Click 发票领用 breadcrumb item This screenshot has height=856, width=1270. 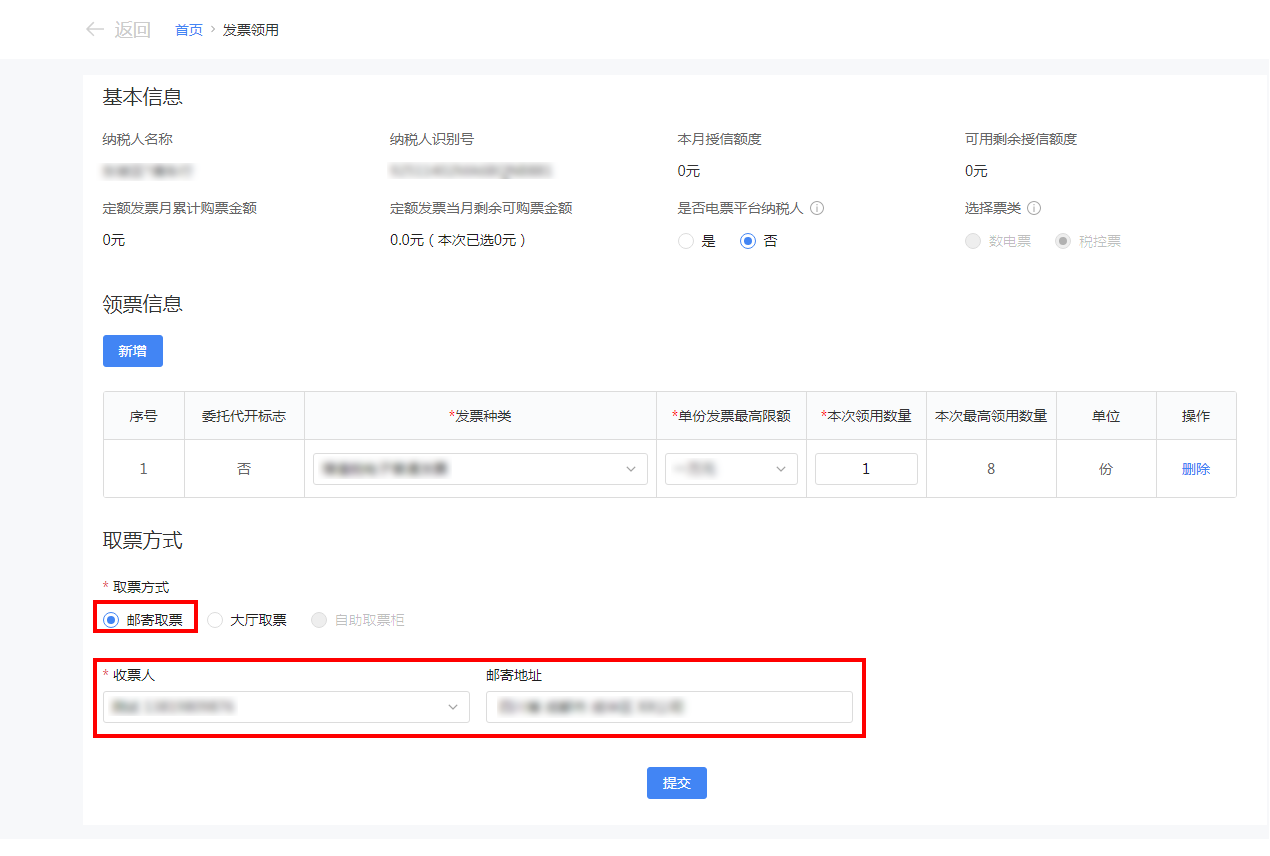[x=251, y=30]
